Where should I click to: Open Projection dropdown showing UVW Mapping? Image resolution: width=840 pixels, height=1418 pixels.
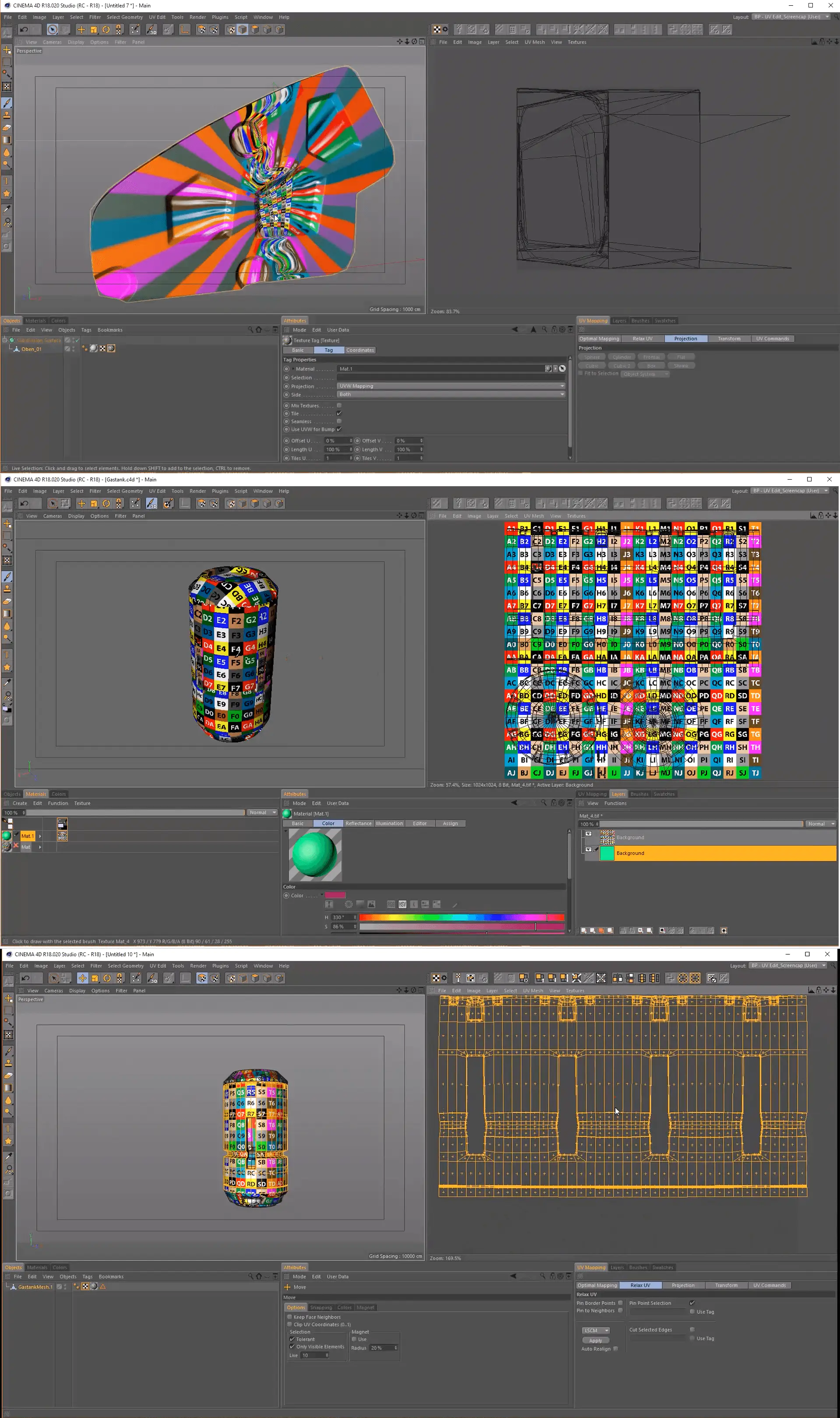451,386
